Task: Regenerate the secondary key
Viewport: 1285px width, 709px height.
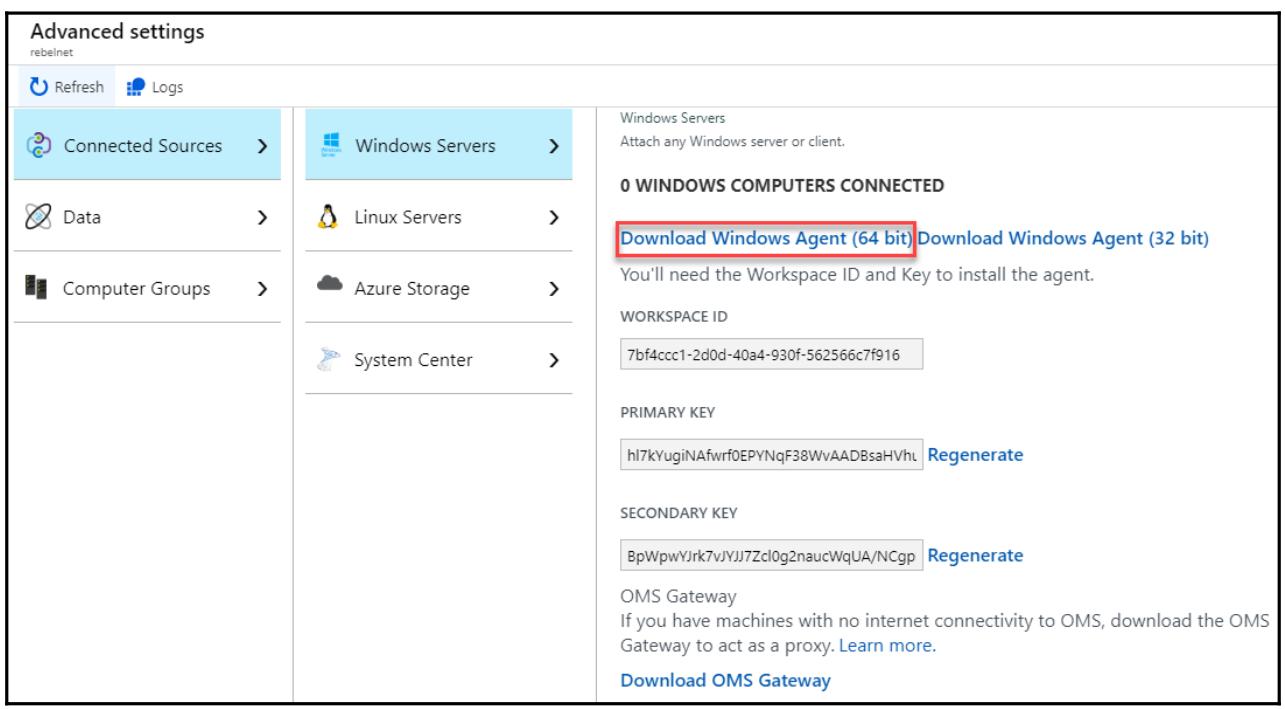Action: click(x=975, y=555)
